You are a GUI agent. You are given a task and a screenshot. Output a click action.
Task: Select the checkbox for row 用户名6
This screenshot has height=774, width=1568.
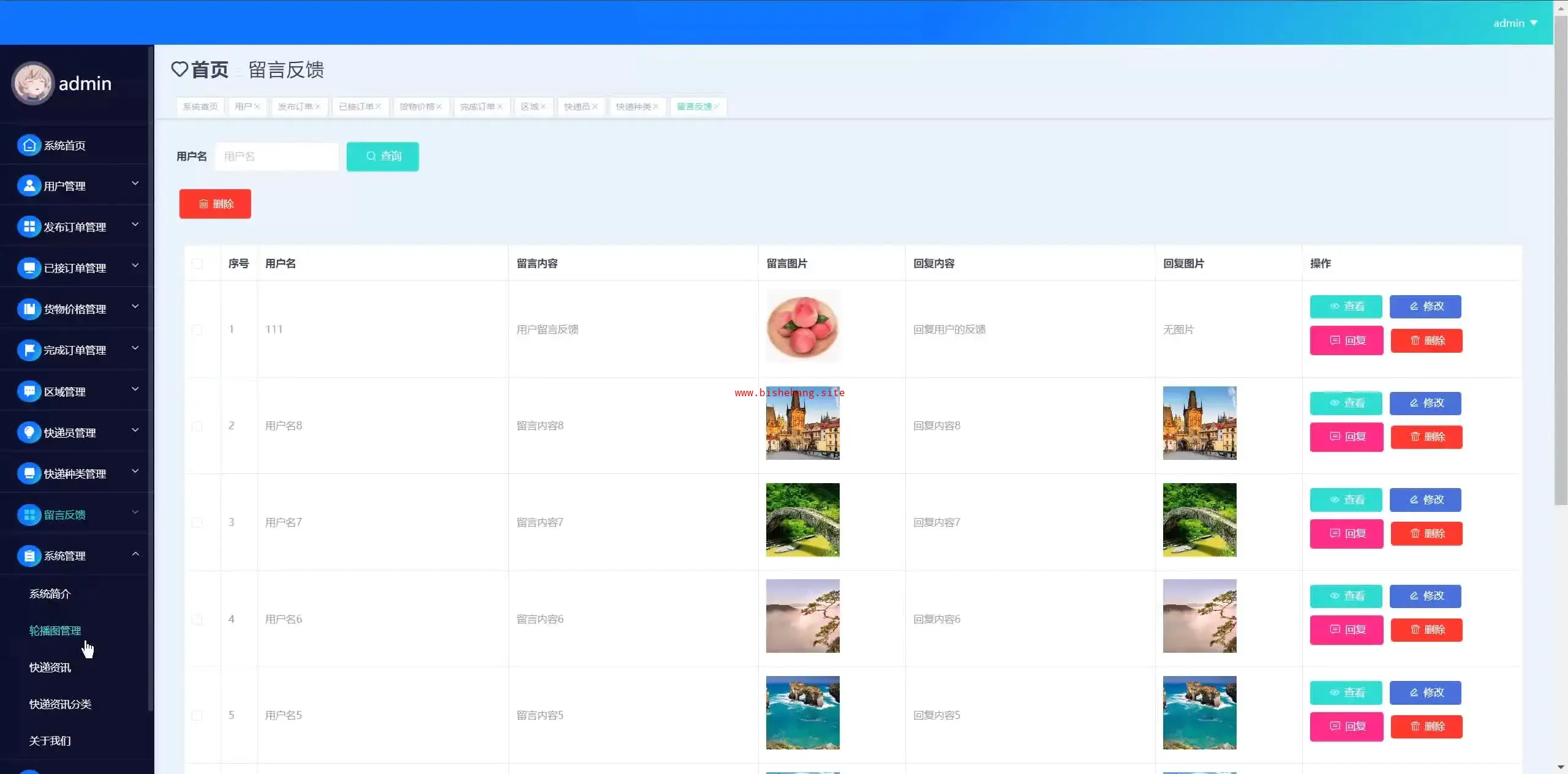197,619
